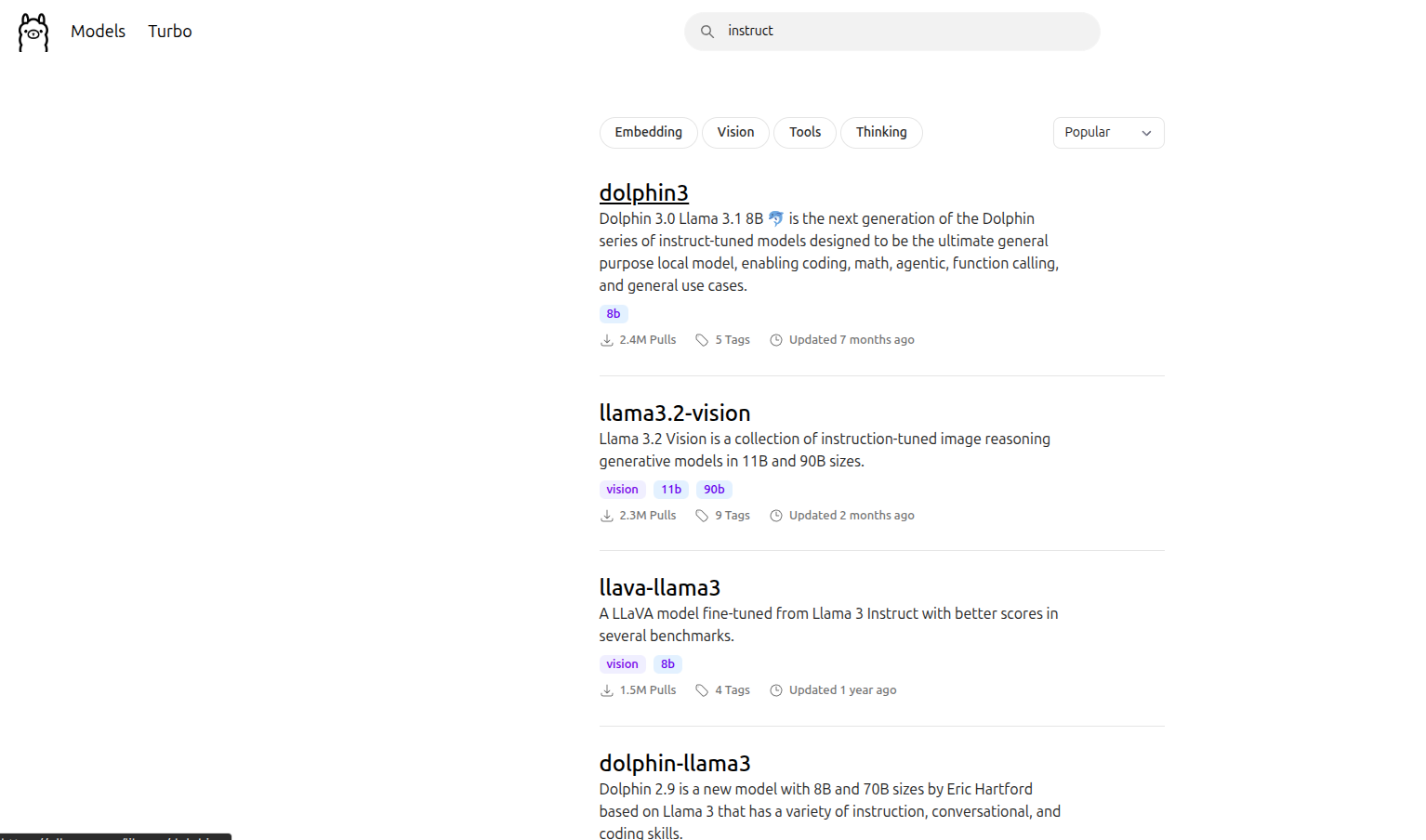Click the llava-llama3 tags label icon
Viewport: 1426px width, 840px height.
click(x=702, y=690)
